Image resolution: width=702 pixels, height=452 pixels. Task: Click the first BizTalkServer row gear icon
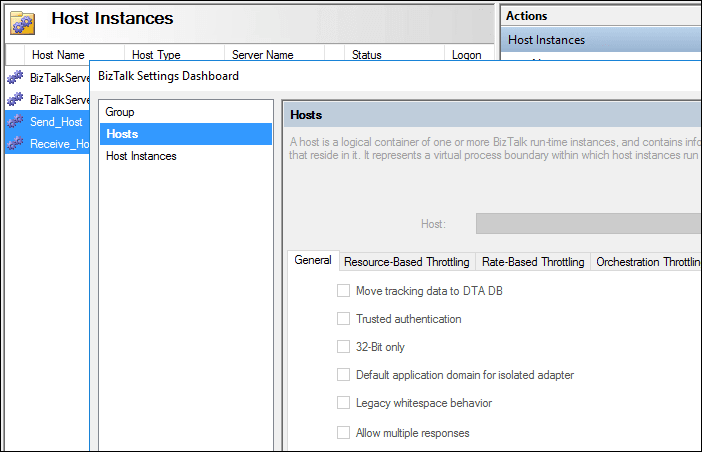click(15, 77)
